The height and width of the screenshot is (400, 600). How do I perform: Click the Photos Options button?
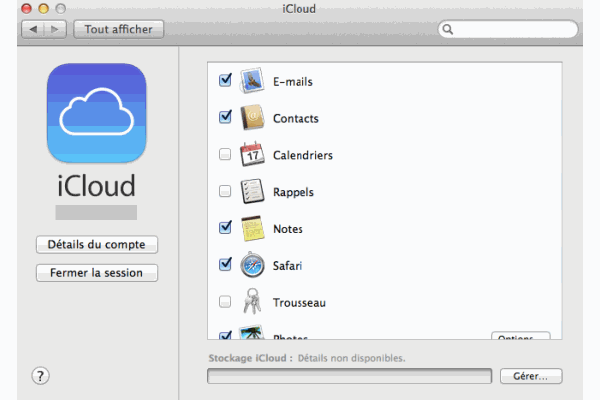click(521, 335)
